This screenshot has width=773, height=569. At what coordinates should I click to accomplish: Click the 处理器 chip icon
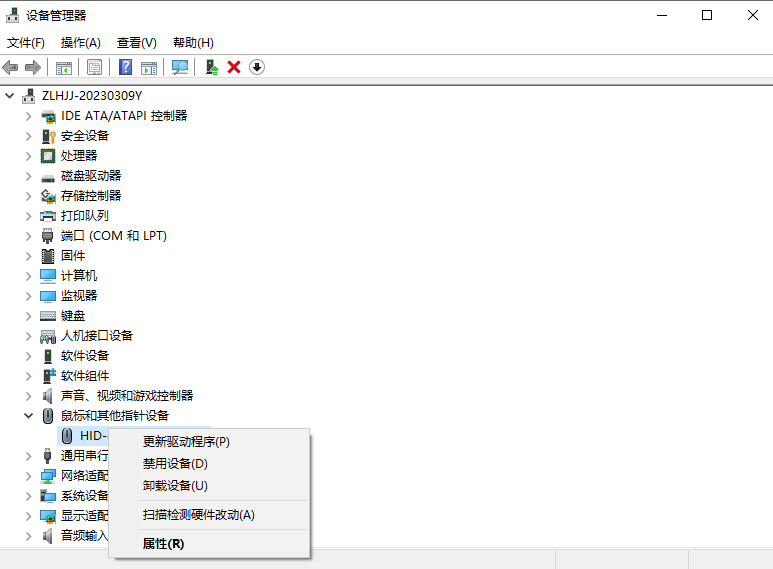(x=48, y=156)
